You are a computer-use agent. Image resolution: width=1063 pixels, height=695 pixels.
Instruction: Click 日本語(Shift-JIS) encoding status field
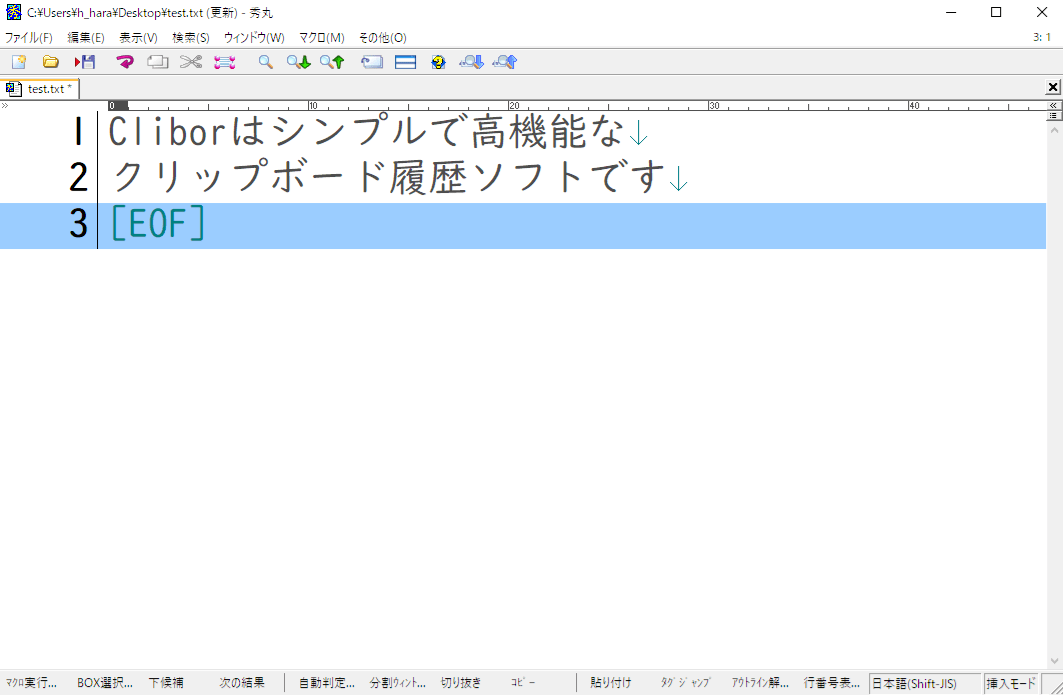(925, 683)
